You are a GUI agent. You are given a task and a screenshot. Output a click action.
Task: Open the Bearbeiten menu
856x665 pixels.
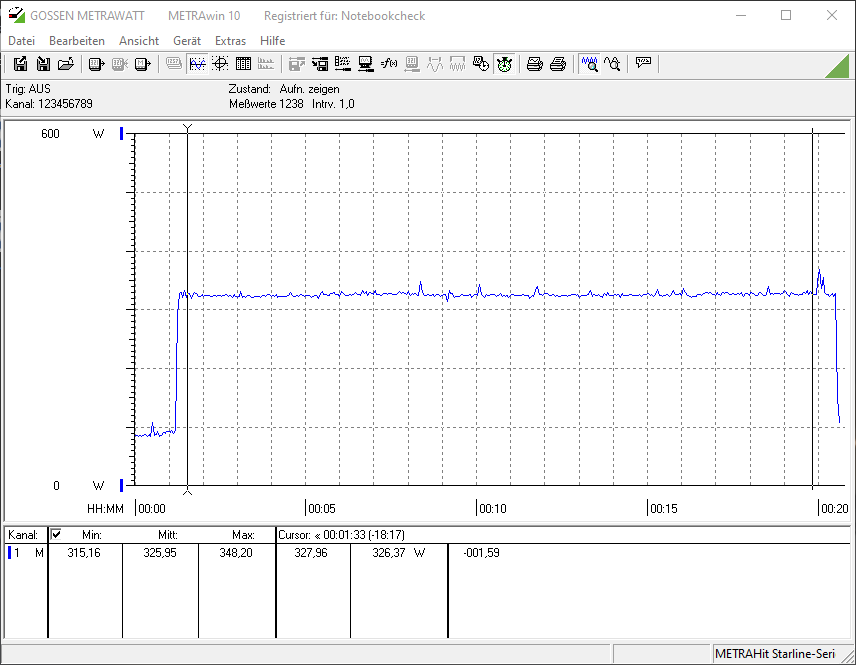[77, 41]
